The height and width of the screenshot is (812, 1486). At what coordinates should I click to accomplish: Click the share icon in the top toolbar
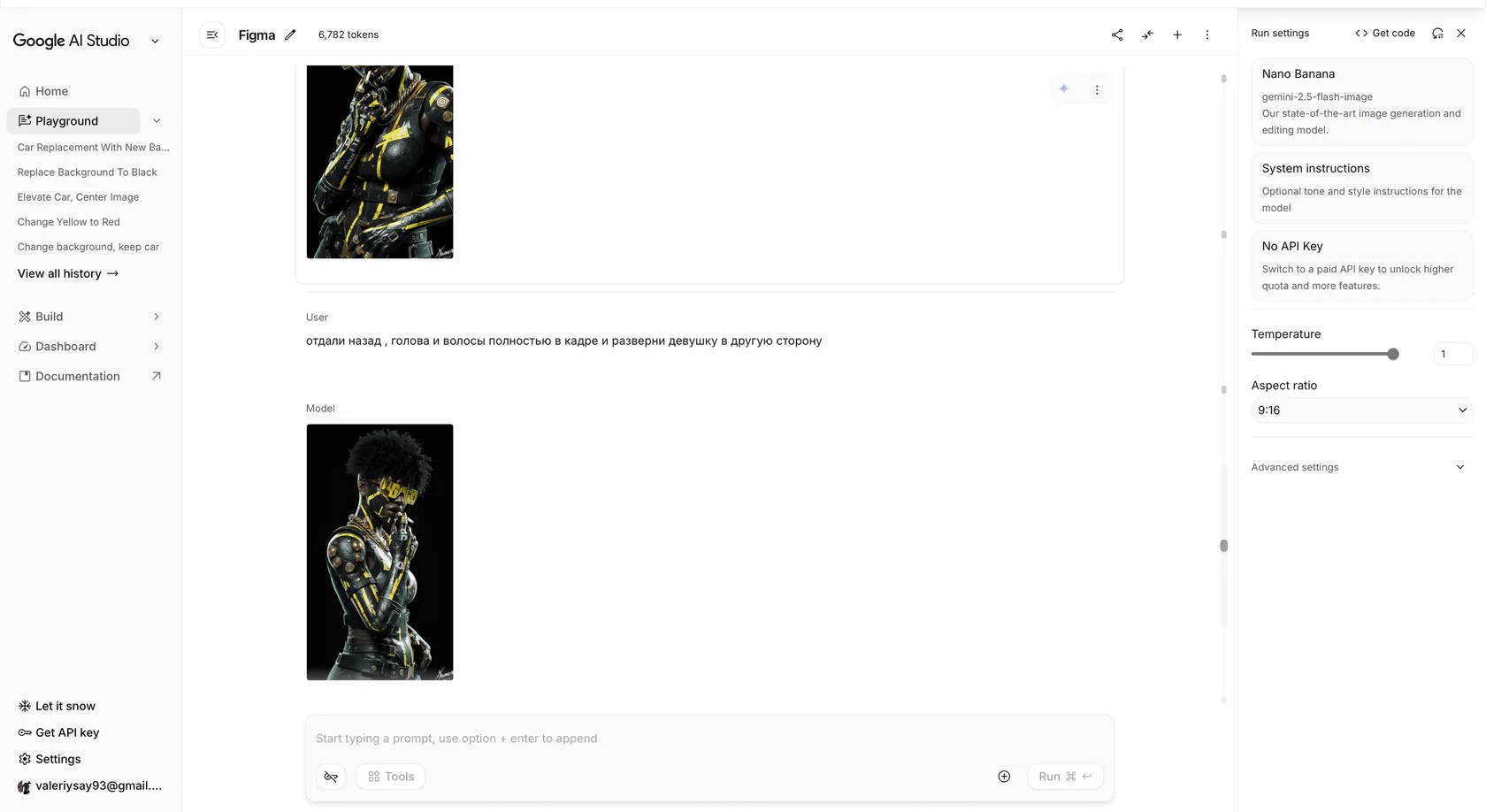(1117, 35)
